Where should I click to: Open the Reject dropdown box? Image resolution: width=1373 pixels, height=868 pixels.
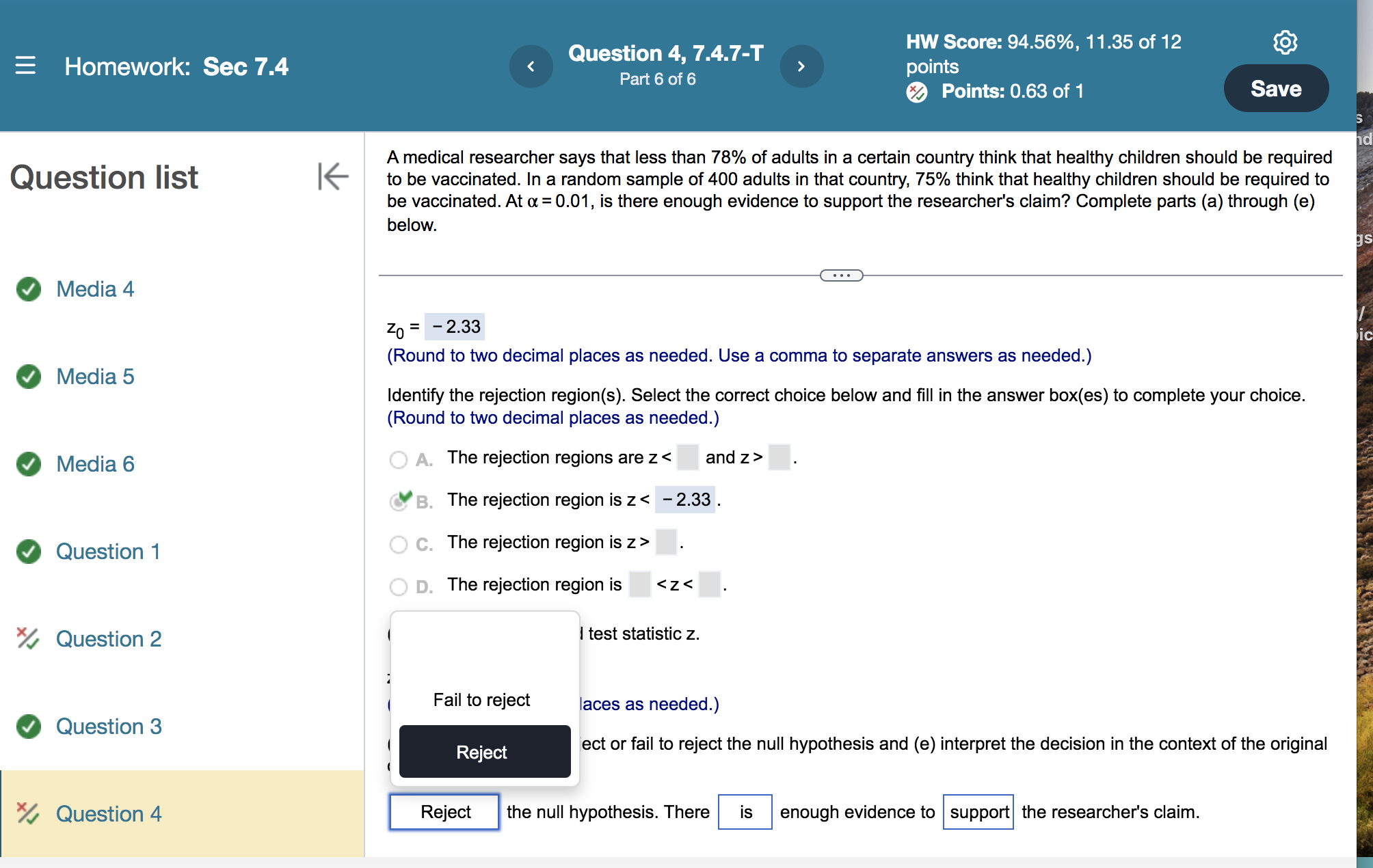pyautogui.click(x=444, y=812)
